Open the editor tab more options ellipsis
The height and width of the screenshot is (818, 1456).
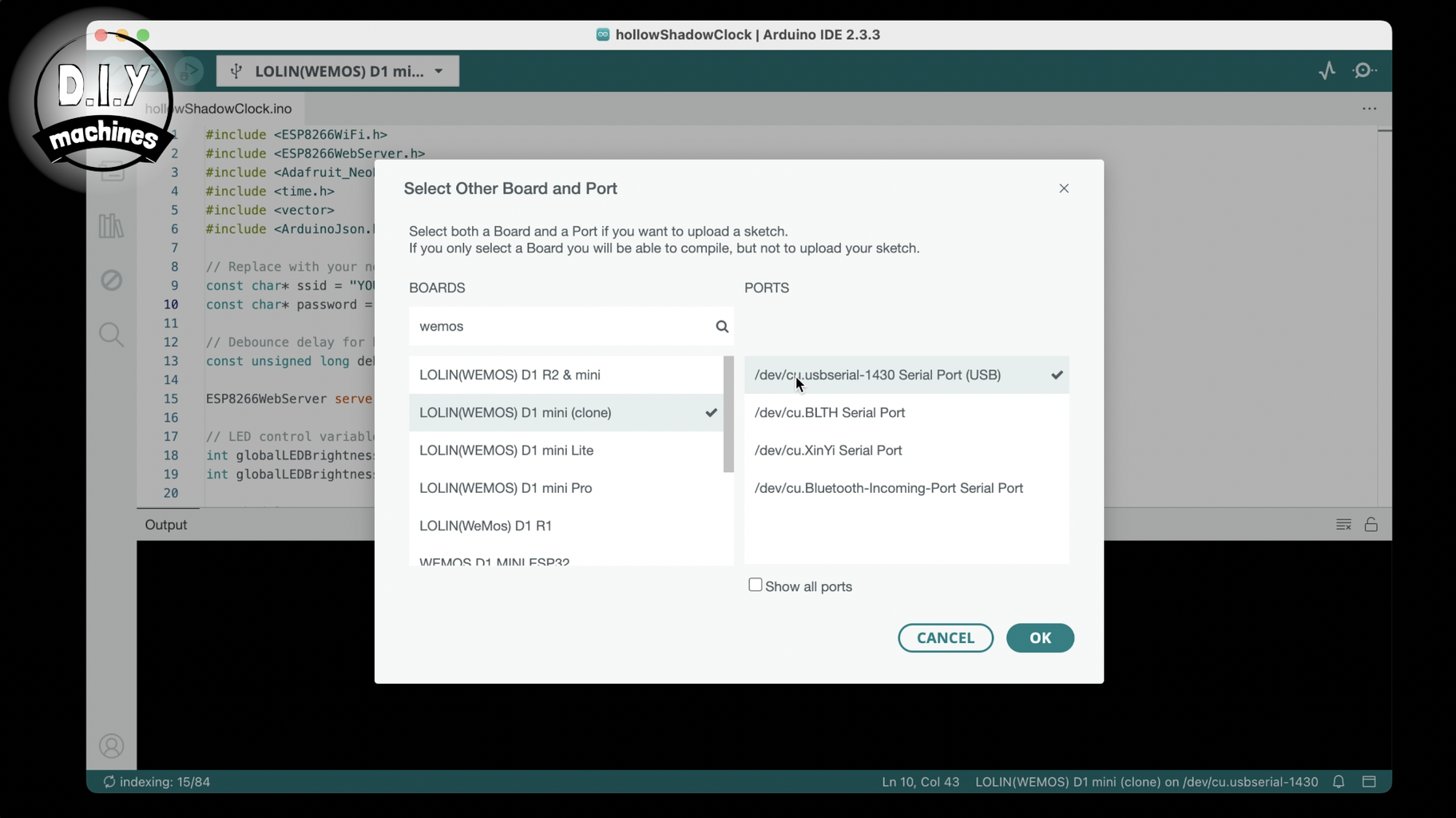tap(1370, 109)
